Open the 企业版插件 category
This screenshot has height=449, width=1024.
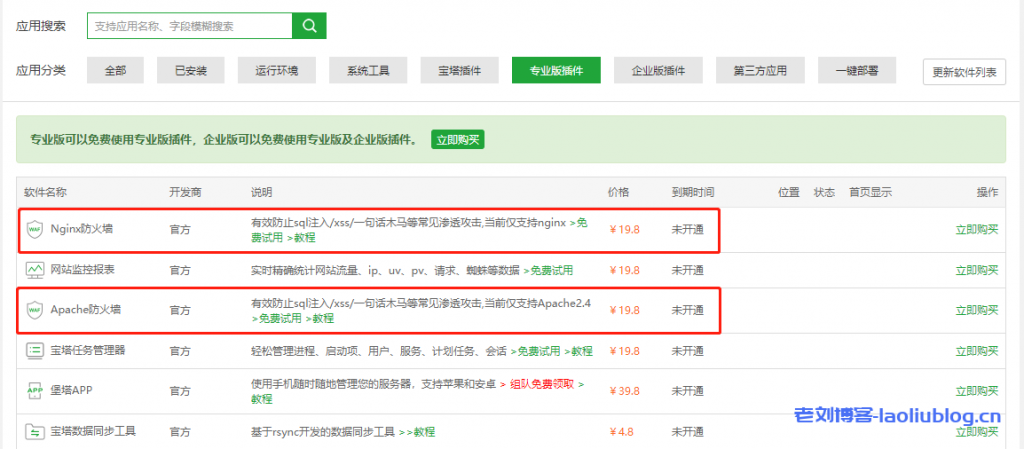point(658,70)
